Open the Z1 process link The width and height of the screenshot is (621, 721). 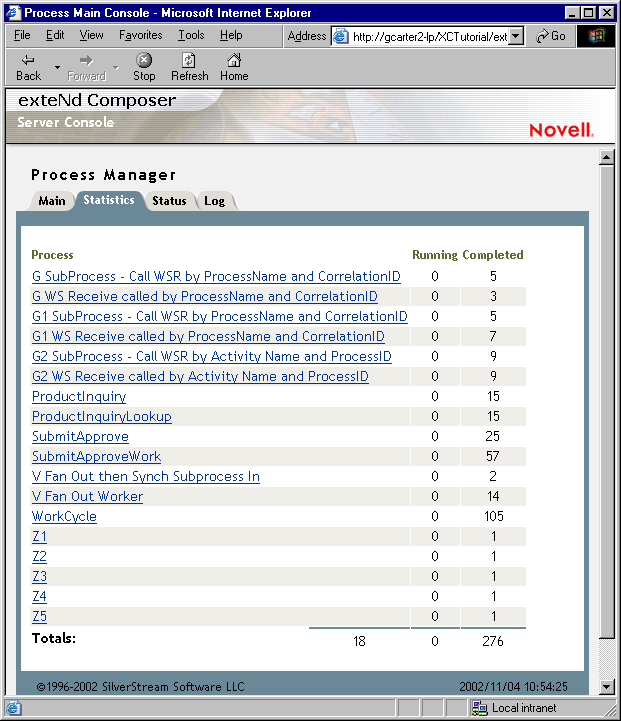[x=39, y=537]
